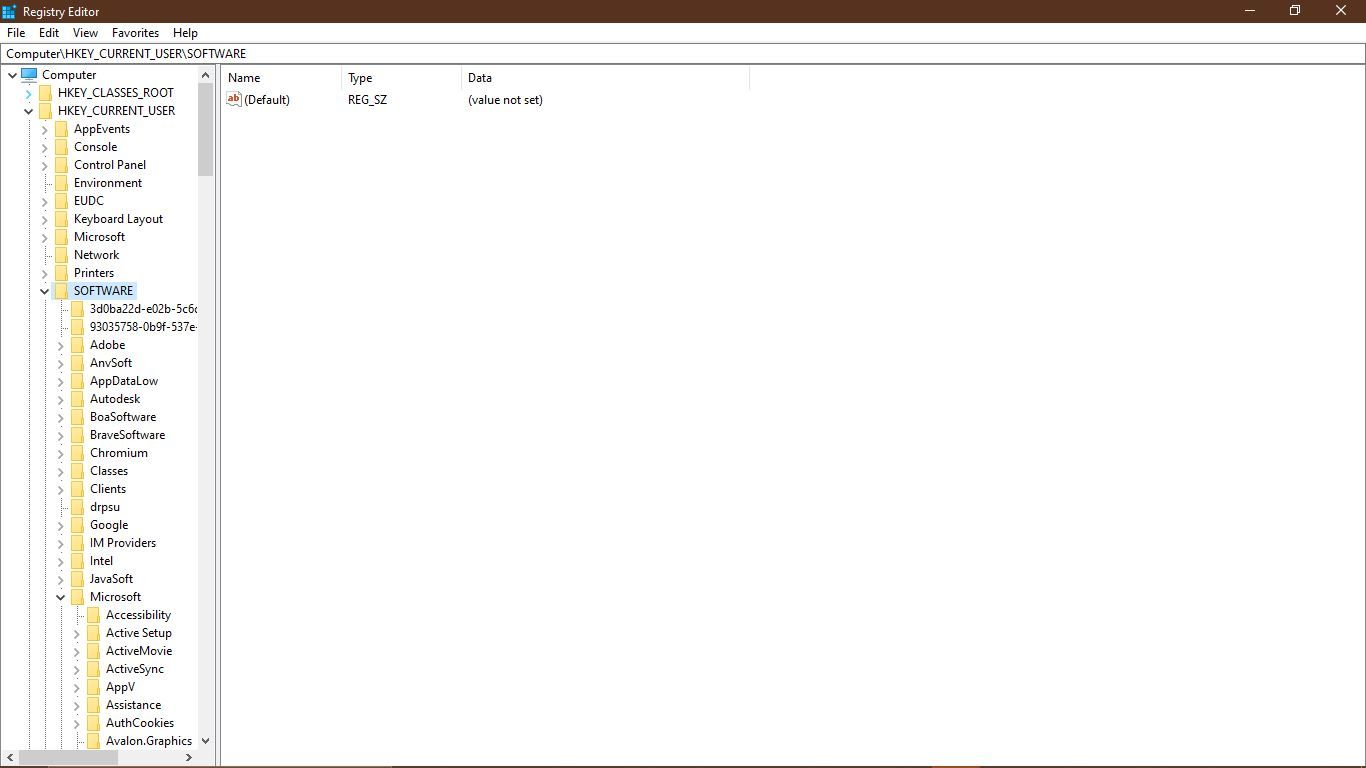Click the Google key folder icon
The width and height of the screenshot is (1366, 768).
point(78,524)
